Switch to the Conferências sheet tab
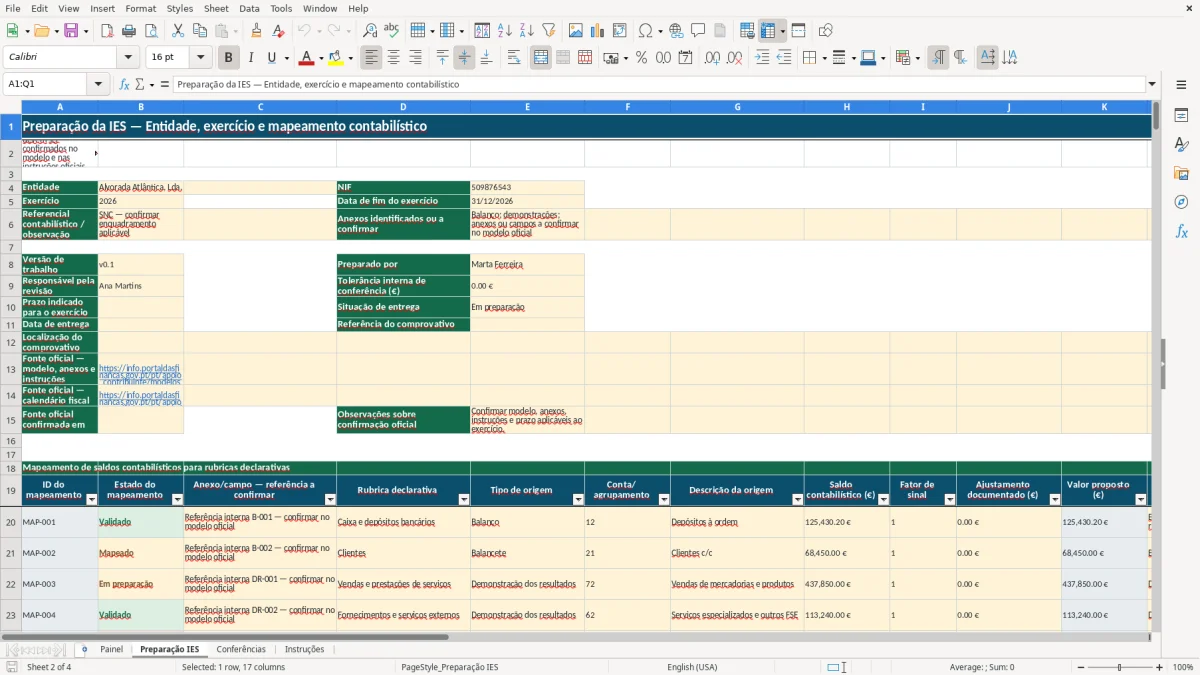Screen dimensions: 1200x675 pos(241,649)
